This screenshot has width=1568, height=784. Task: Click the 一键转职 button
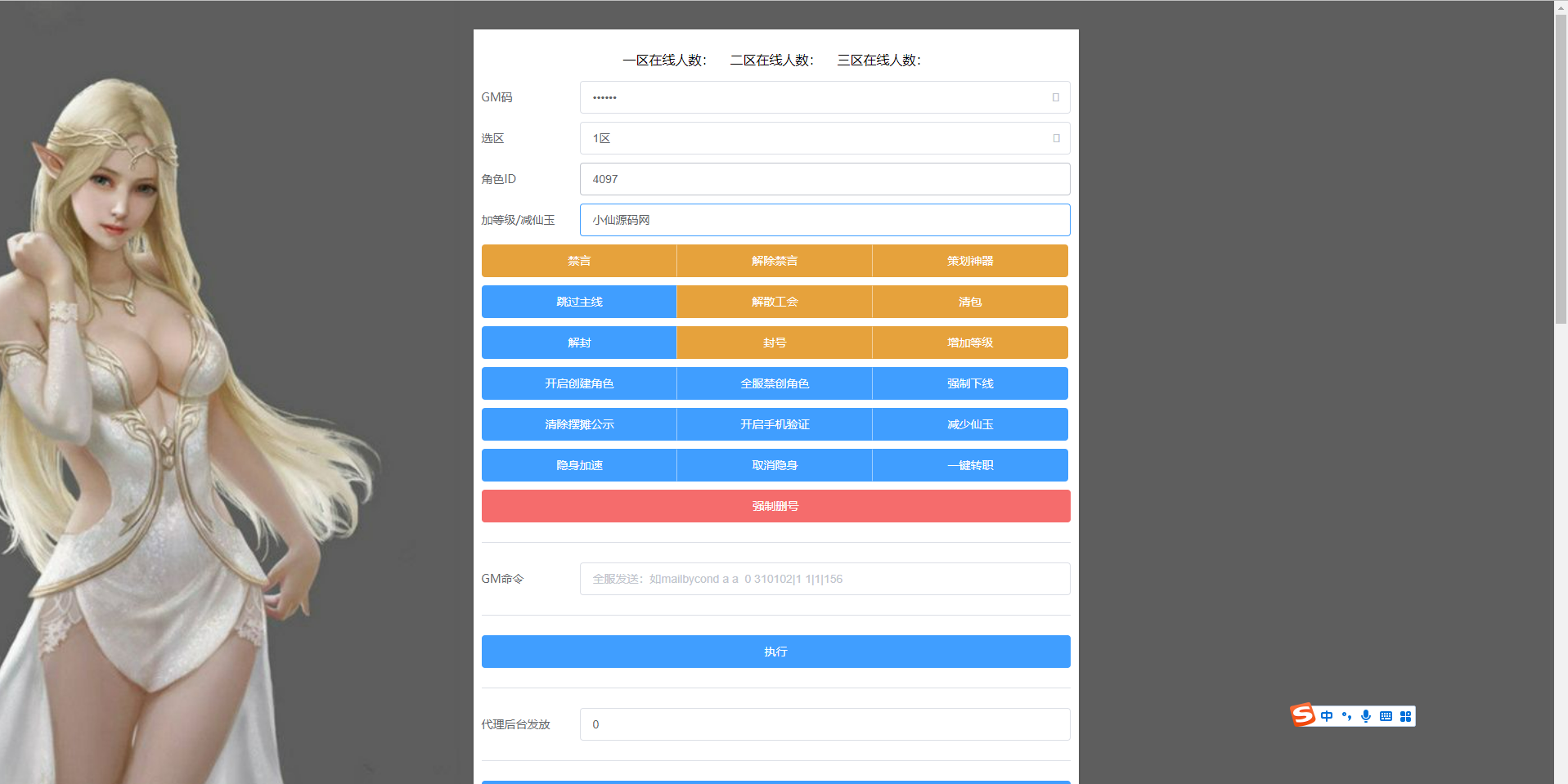(970, 465)
